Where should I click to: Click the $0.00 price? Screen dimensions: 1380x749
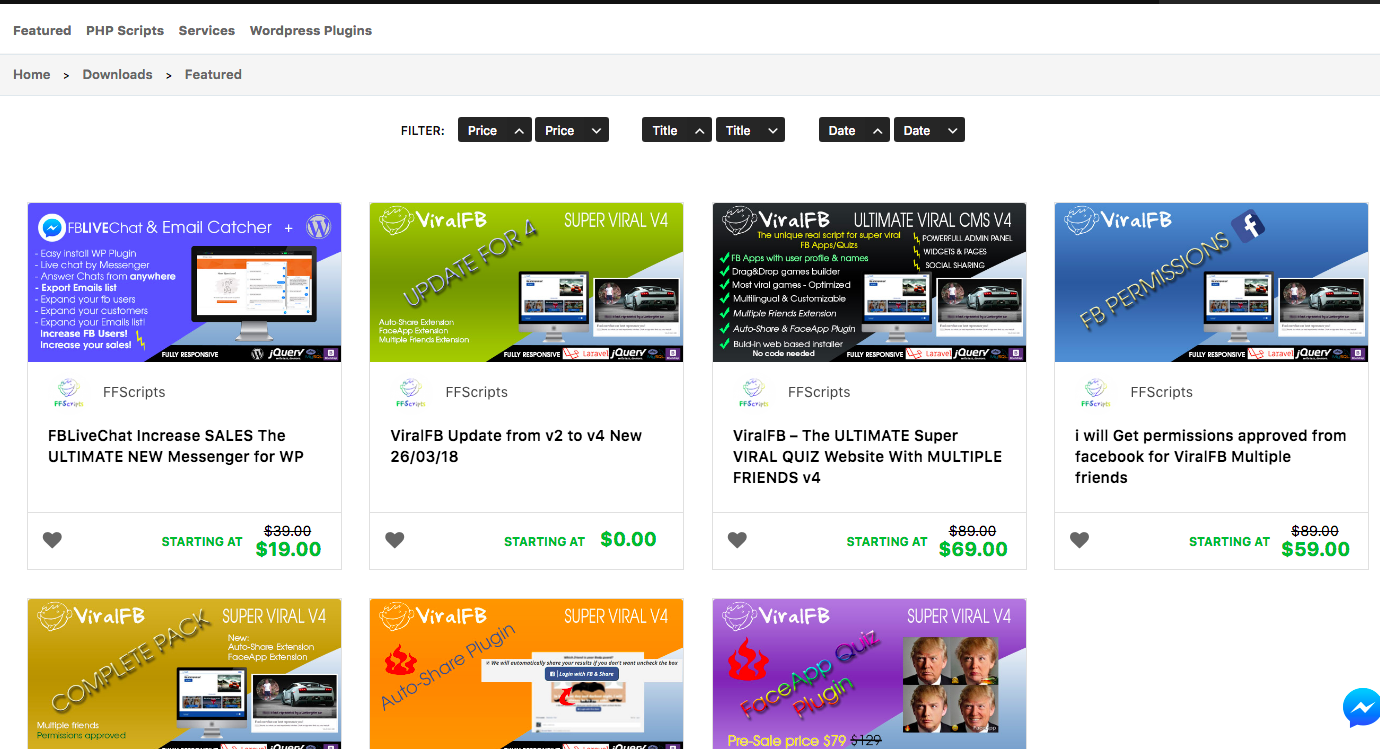click(x=628, y=539)
